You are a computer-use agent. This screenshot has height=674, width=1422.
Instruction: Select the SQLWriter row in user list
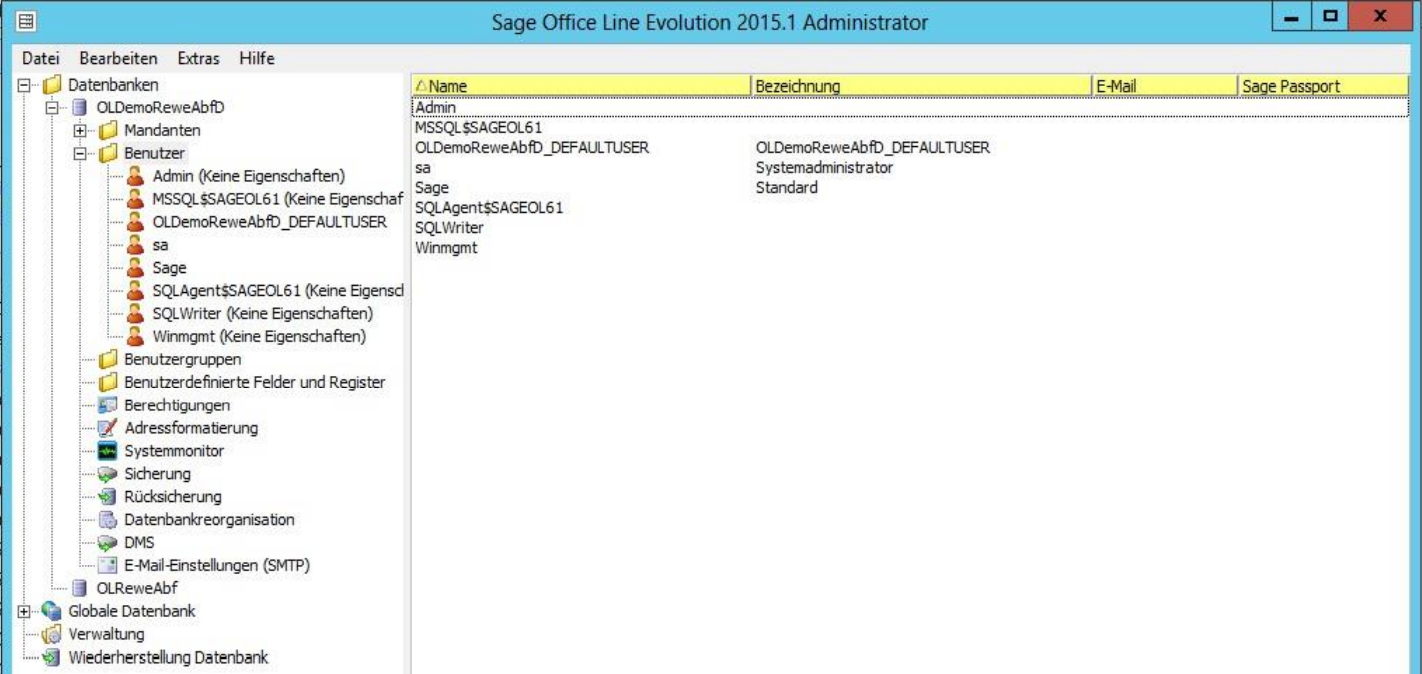tap(449, 228)
